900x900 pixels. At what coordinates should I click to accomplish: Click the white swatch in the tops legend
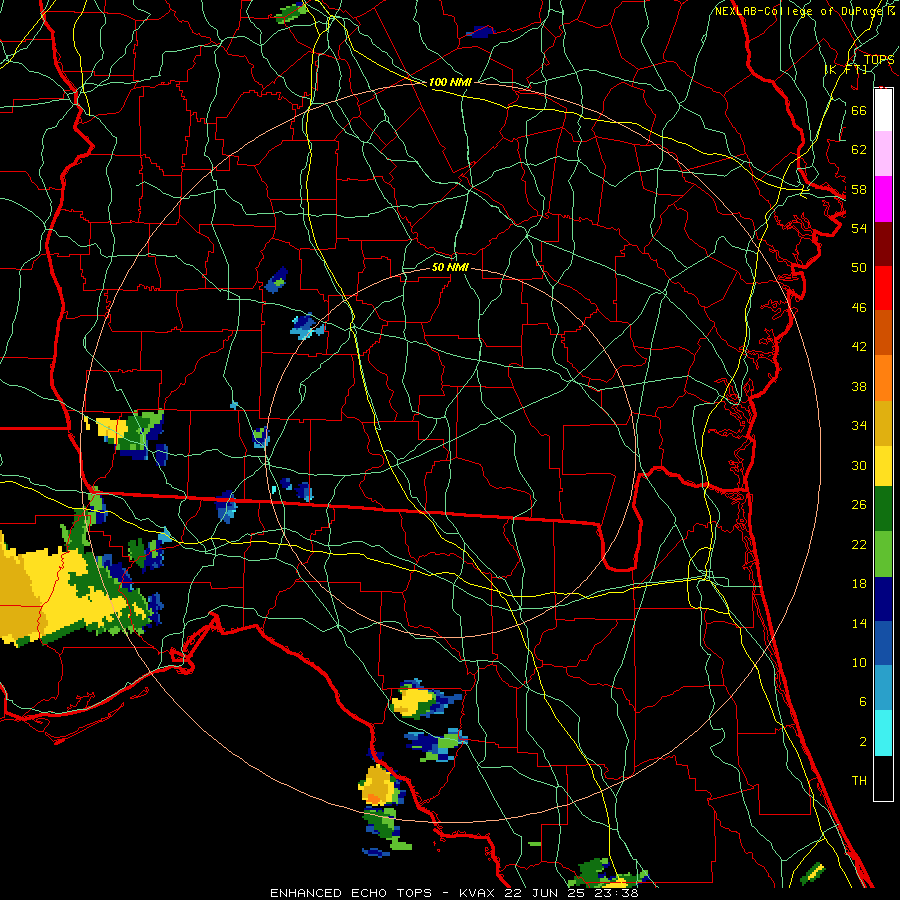pos(883,110)
